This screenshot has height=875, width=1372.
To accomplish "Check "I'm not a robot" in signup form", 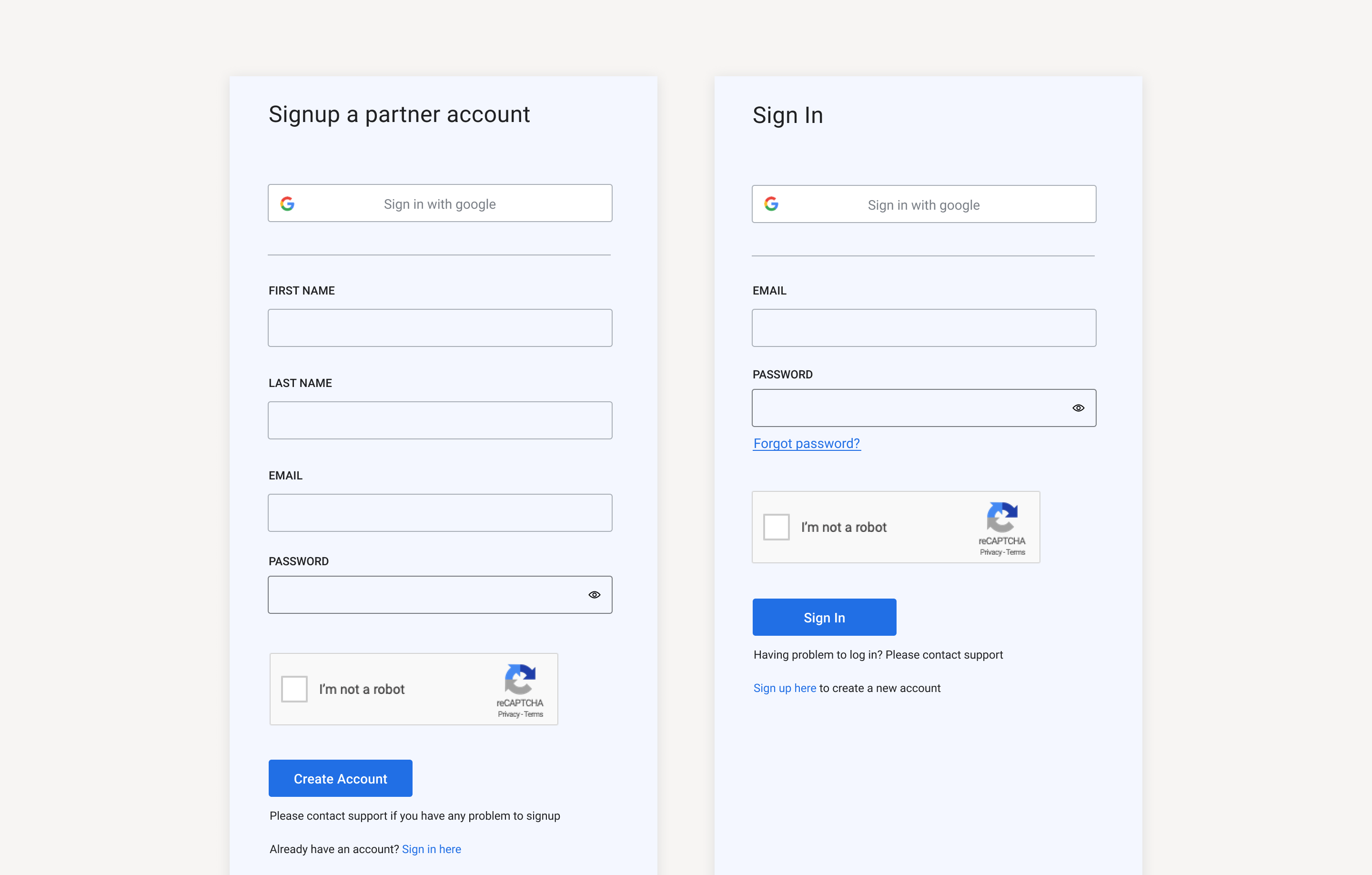I will click(294, 689).
